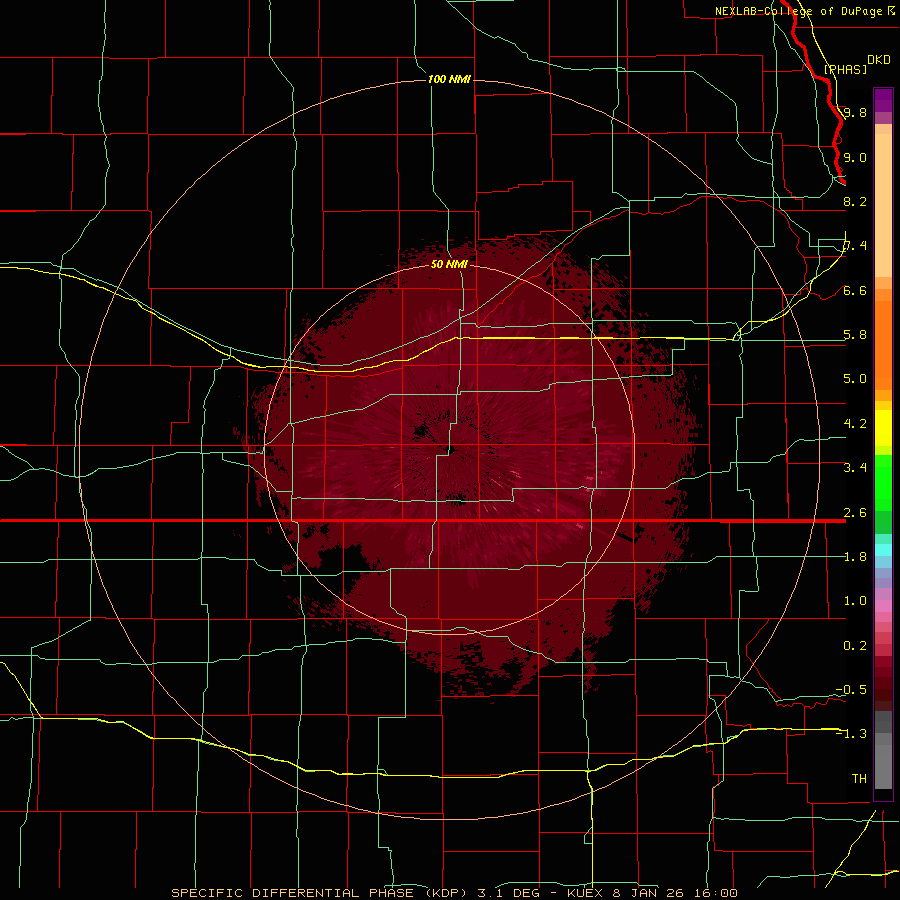The width and height of the screenshot is (900, 900).
Task: Click the 5.0 scale value
Action: point(855,379)
